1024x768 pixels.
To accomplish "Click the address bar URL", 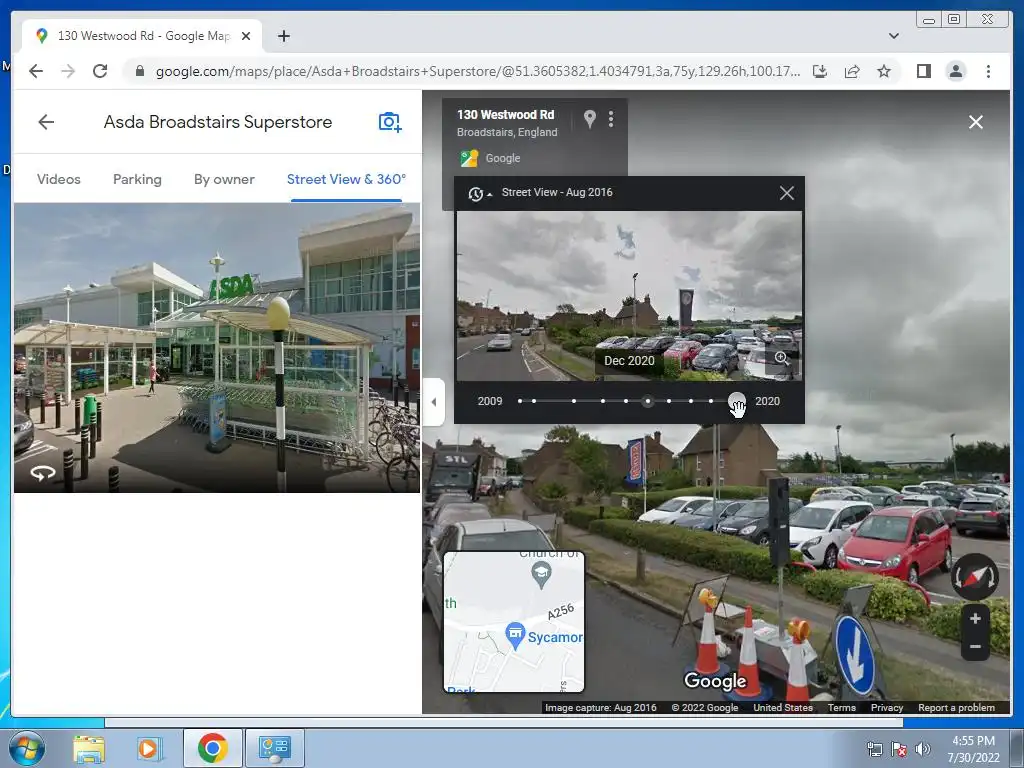I will click(x=477, y=71).
